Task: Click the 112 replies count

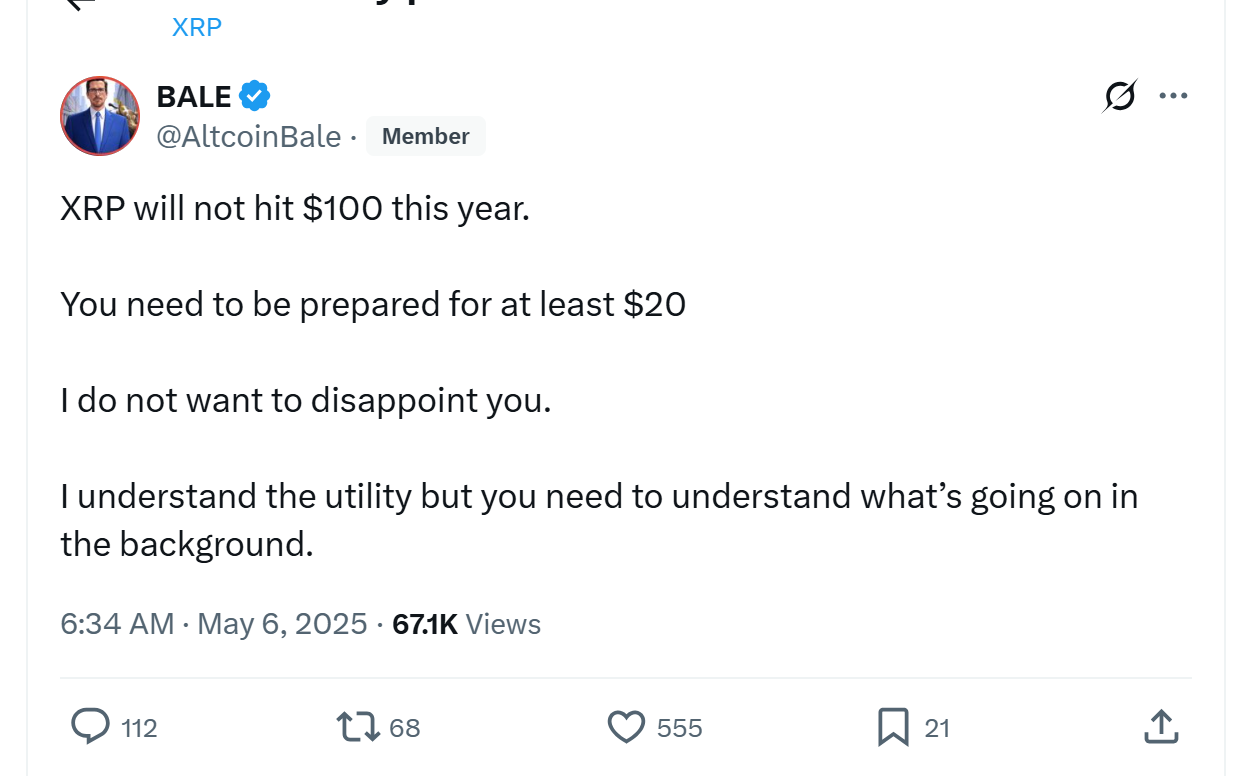Action: 139,728
